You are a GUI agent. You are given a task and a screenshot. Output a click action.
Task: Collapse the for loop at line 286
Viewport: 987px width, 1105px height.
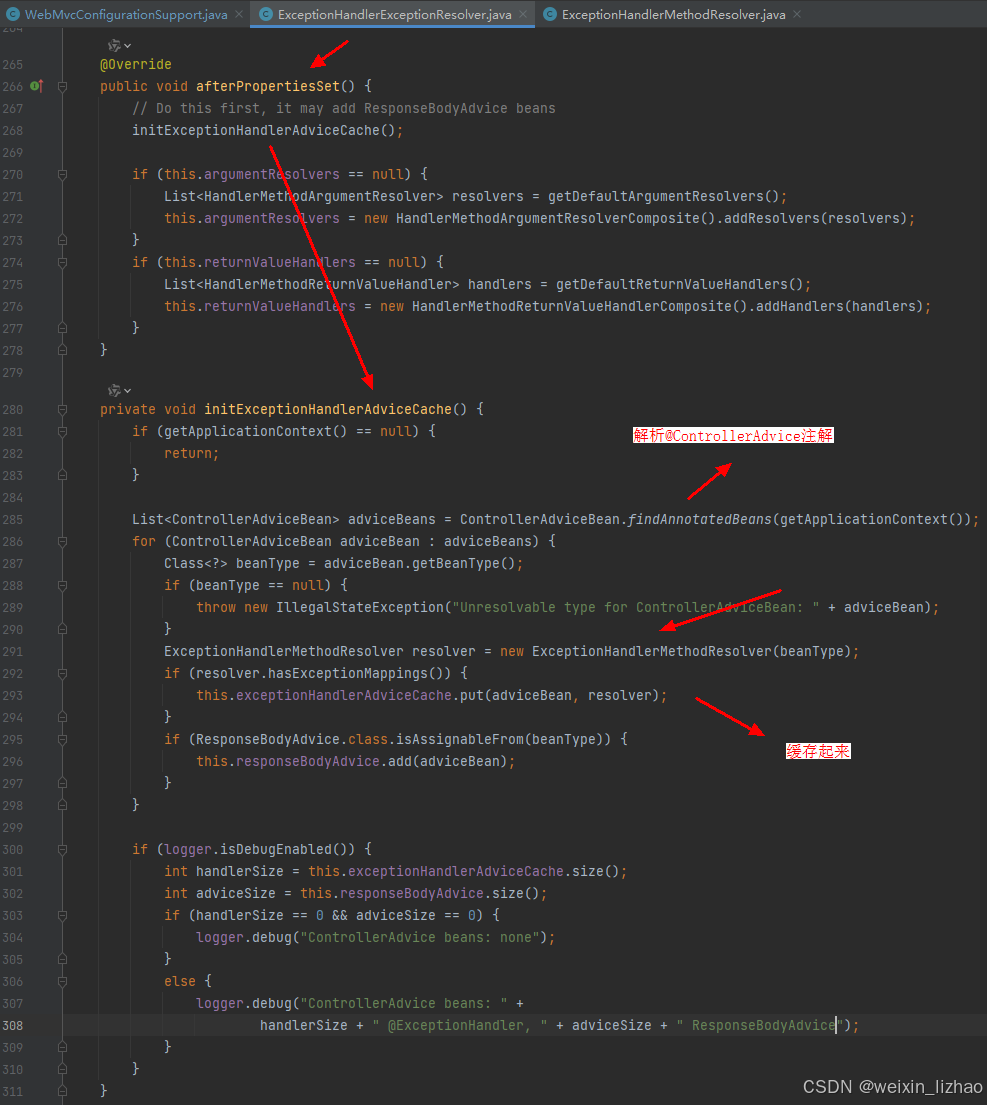click(62, 541)
